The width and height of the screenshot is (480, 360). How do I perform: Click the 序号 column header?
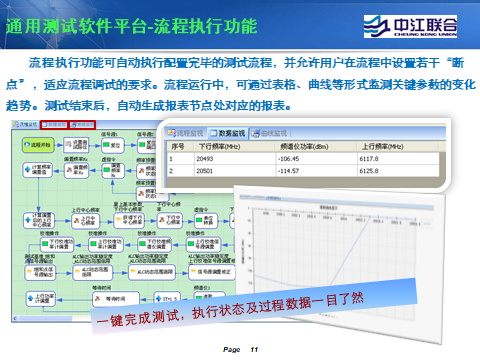point(180,146)
